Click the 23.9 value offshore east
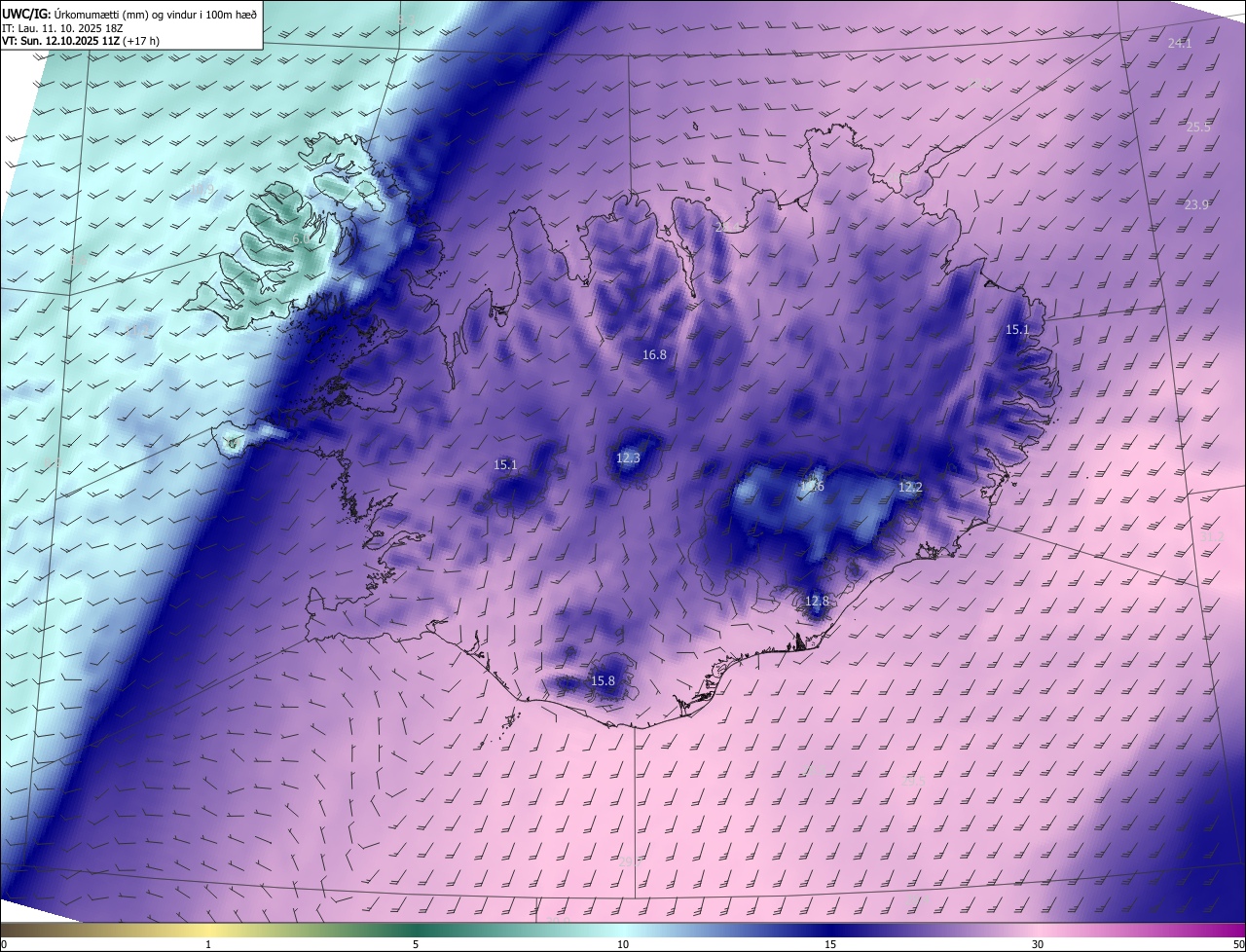Image resolution: width=1246 pixels, height=952 pixels. point(1195,204)
